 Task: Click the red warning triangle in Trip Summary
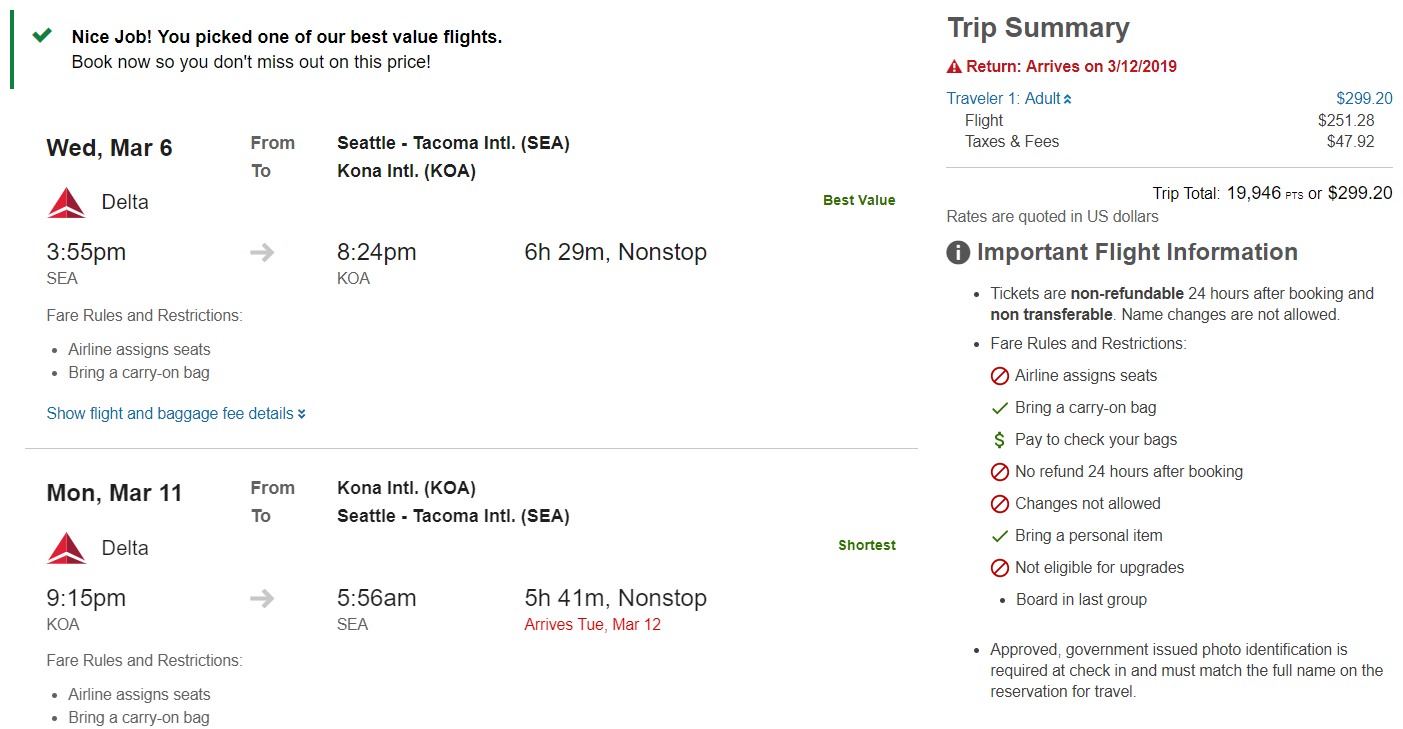click(x=954, y=67)
